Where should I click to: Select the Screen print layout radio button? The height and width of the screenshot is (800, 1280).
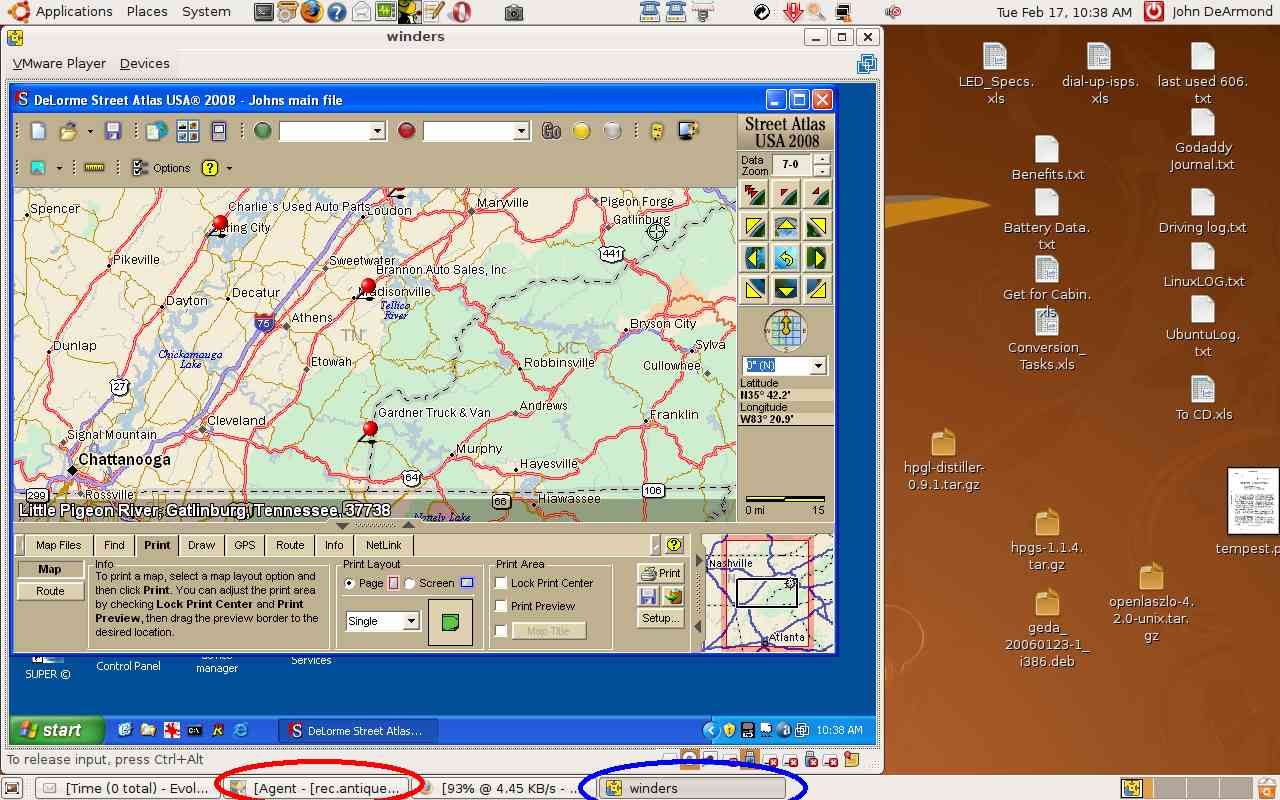[409, 583]
